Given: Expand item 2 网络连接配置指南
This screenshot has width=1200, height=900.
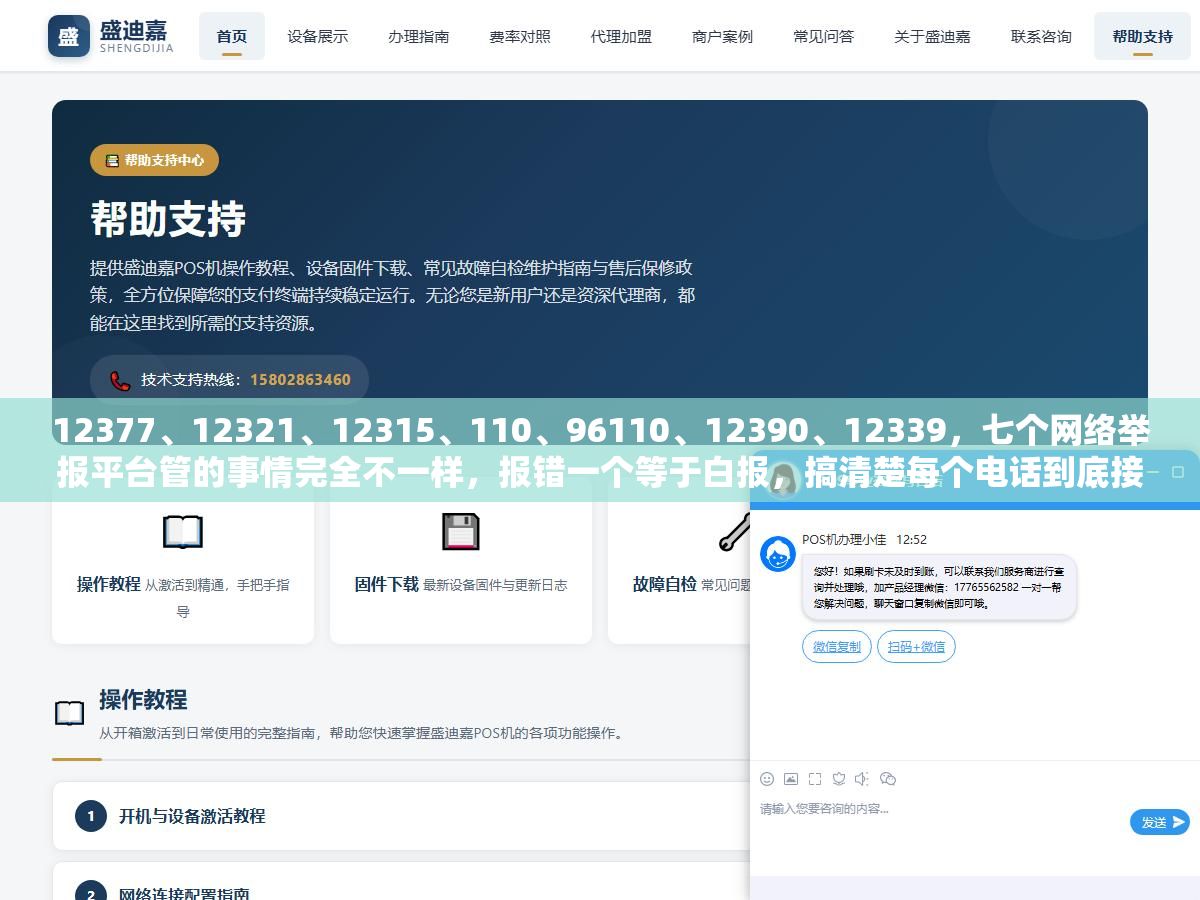Looking at the screenshot, I should [400, 881].
